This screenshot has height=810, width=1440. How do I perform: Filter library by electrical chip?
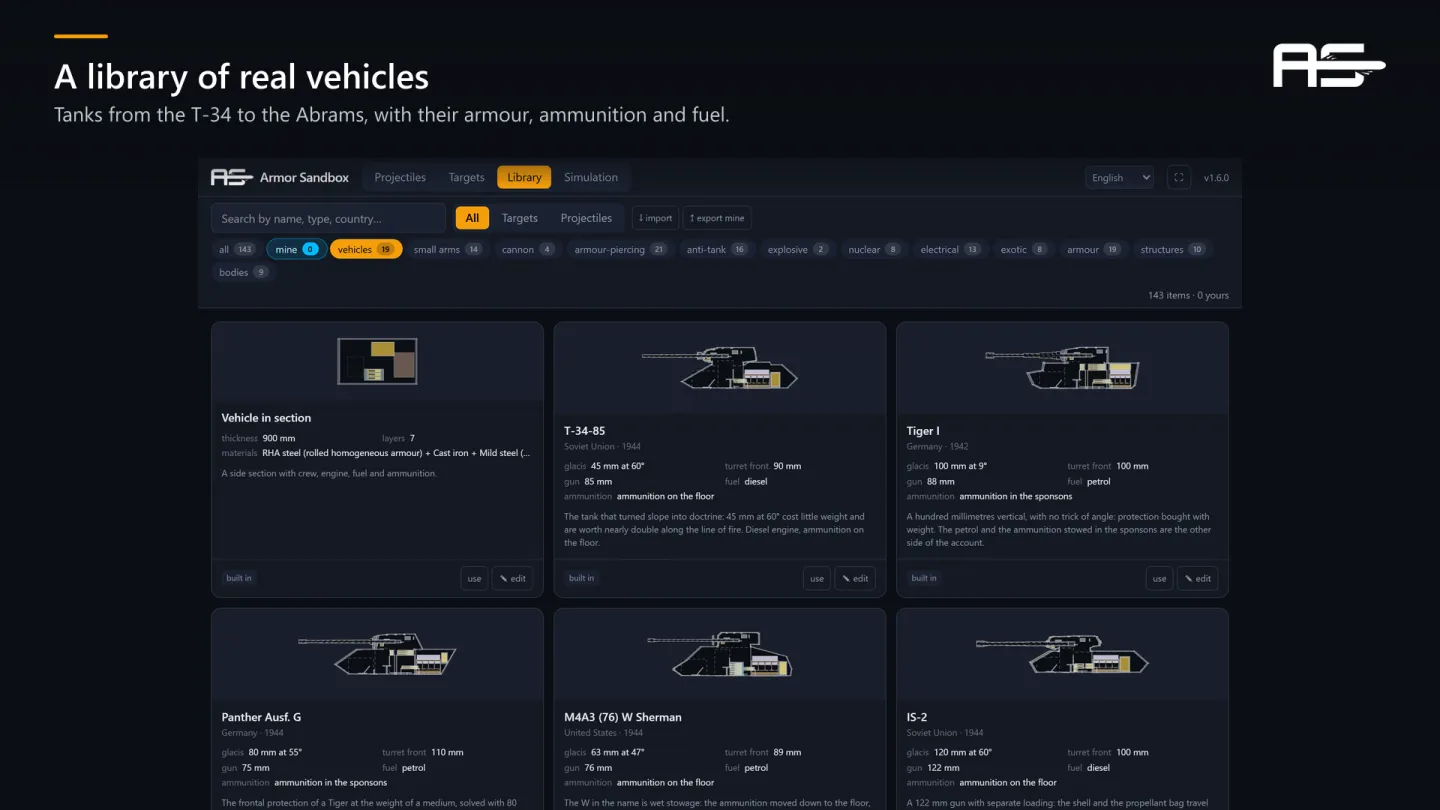tap(950, 249)
